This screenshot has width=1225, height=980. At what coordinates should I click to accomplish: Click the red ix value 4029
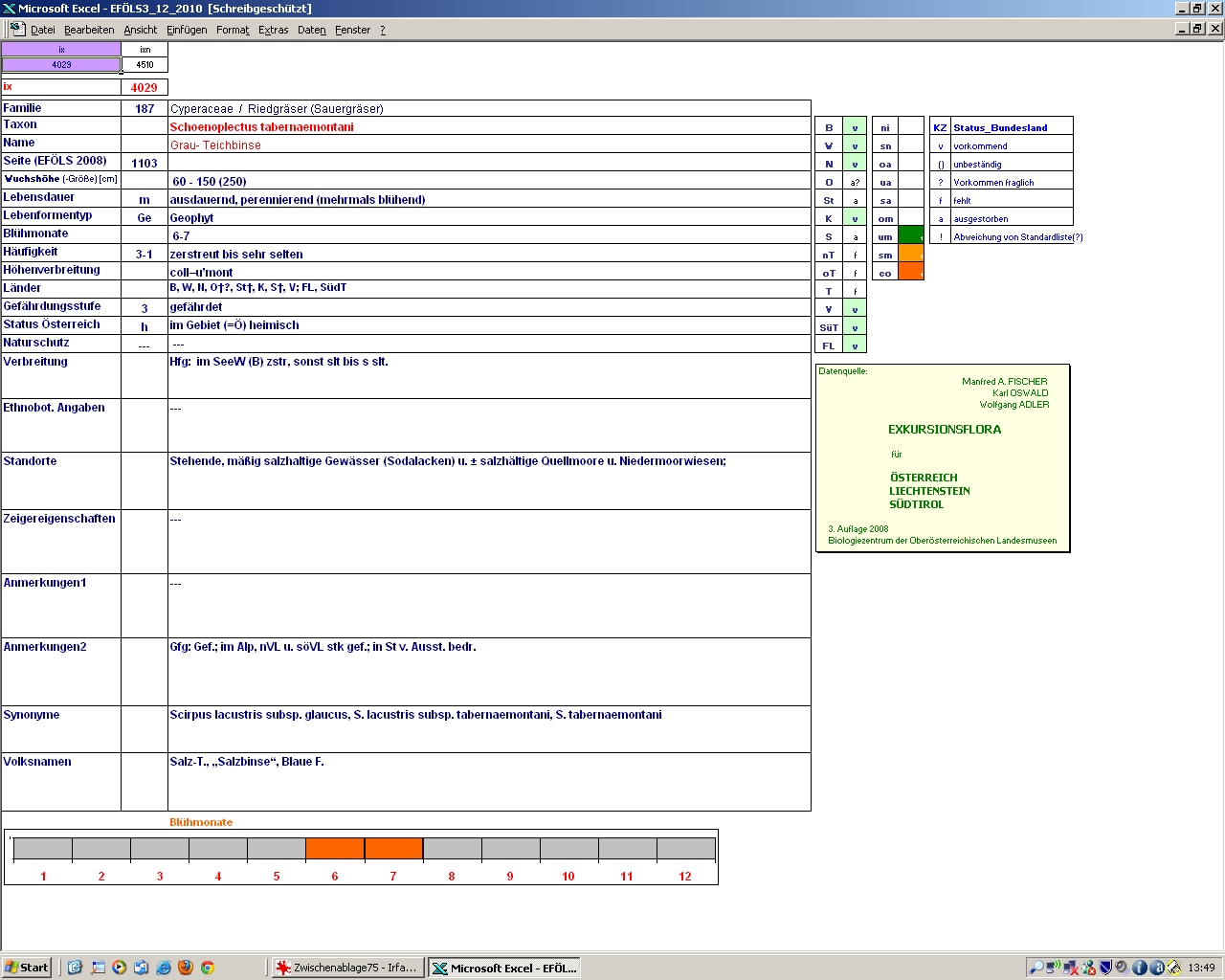(145, 87)
